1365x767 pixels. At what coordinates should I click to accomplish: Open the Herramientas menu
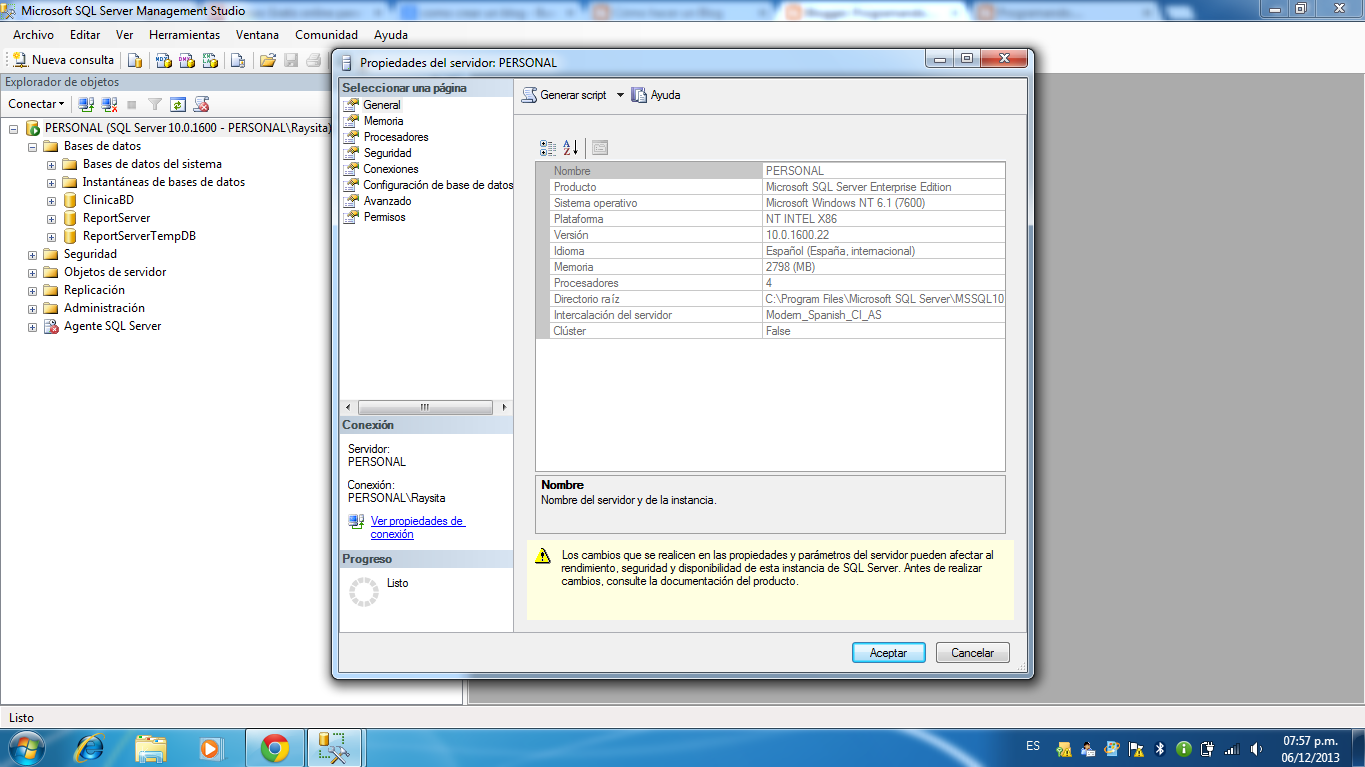[x=184, y=35]
